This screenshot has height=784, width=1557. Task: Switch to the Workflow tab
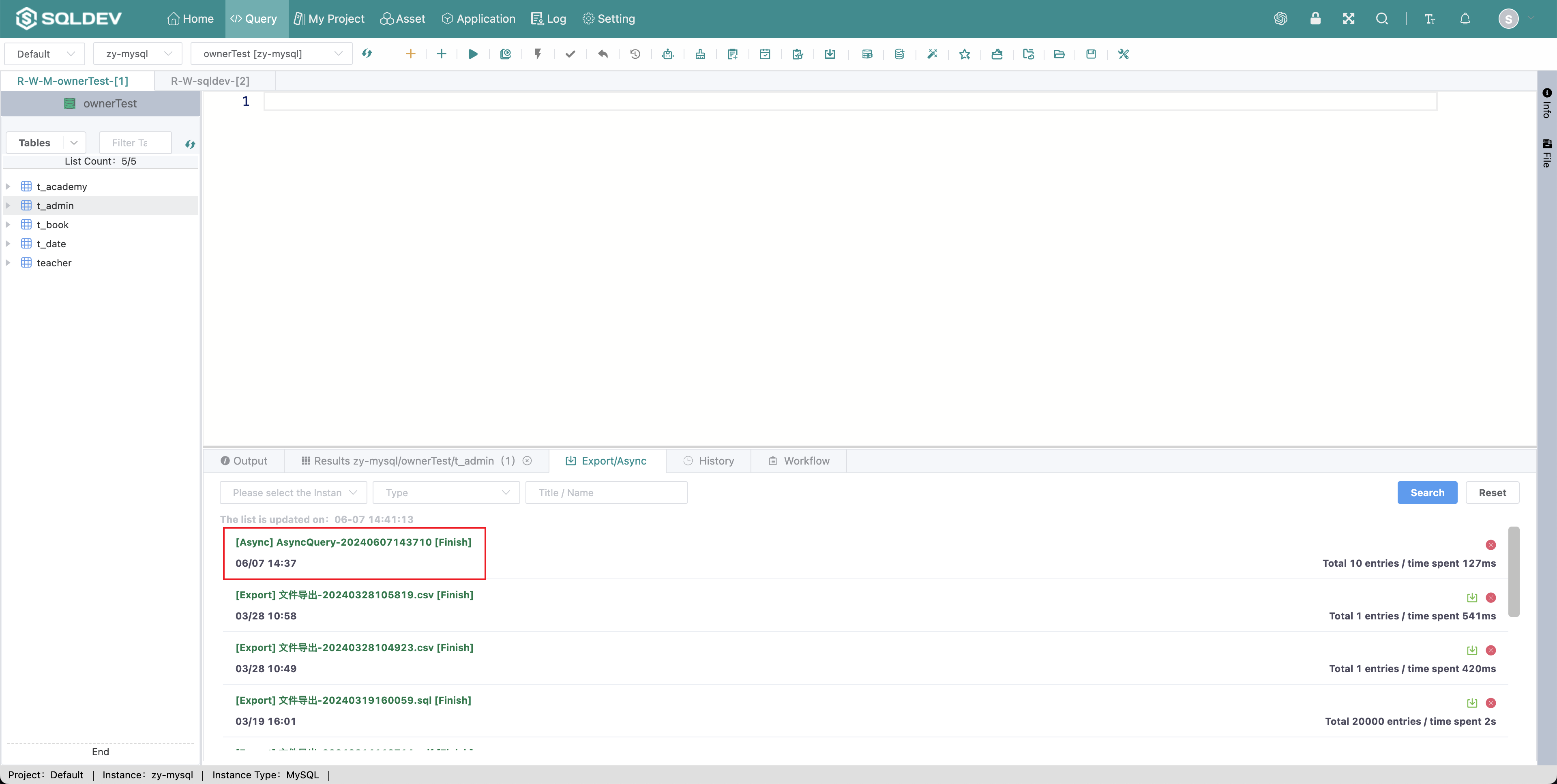pos(798,461)
